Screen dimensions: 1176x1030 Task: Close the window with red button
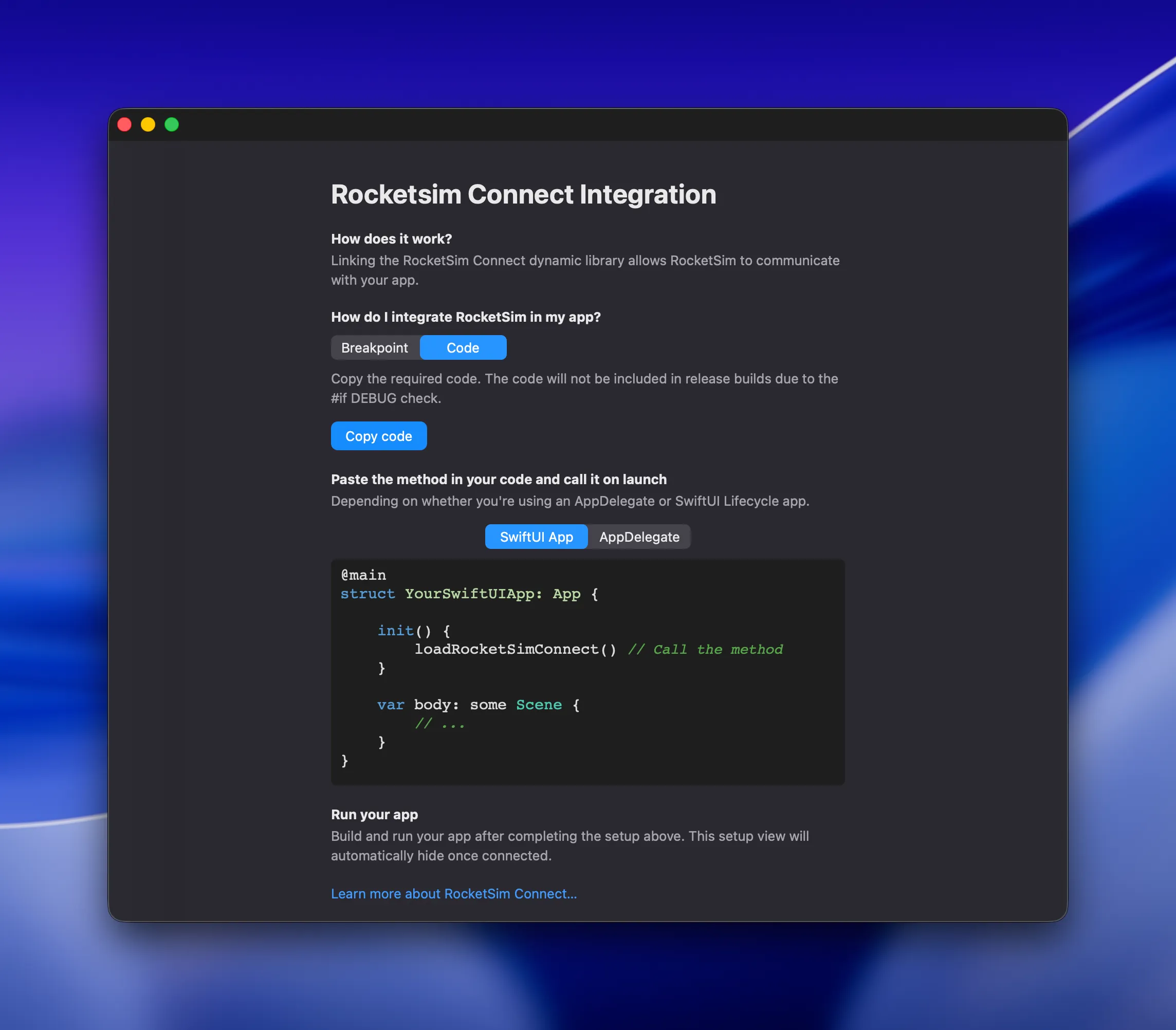(x=125, y=125)
